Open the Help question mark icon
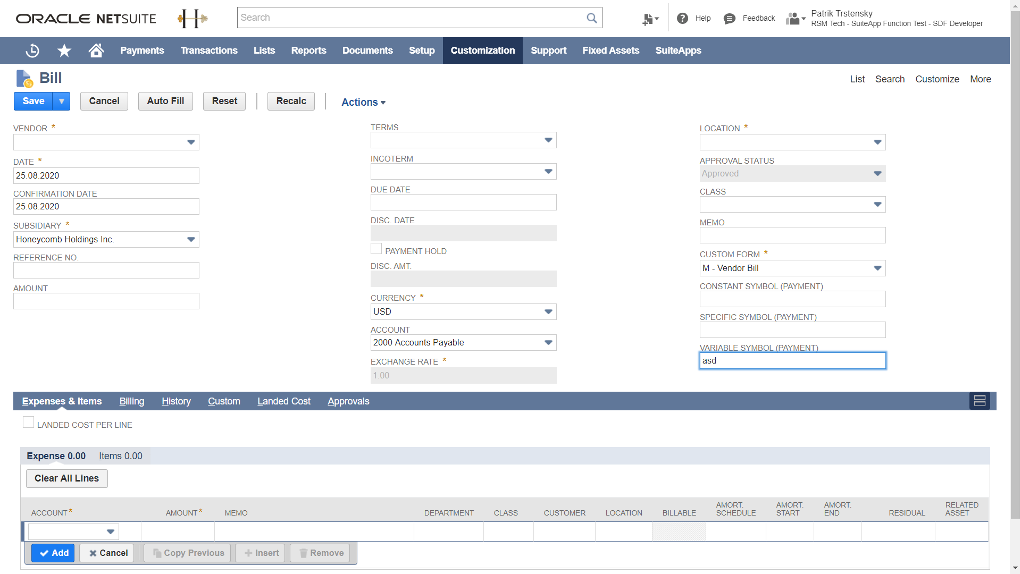The image size is (1020, 574). [682, 18]
